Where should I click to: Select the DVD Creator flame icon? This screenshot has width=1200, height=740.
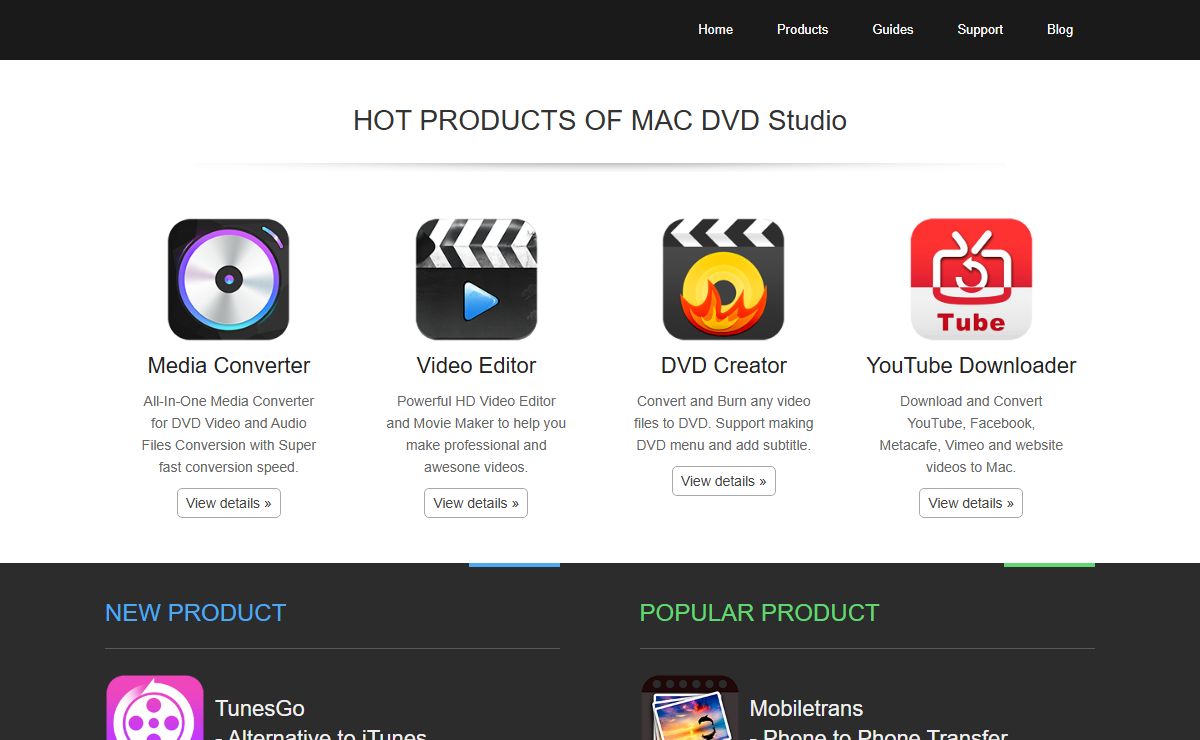(723, 279)
